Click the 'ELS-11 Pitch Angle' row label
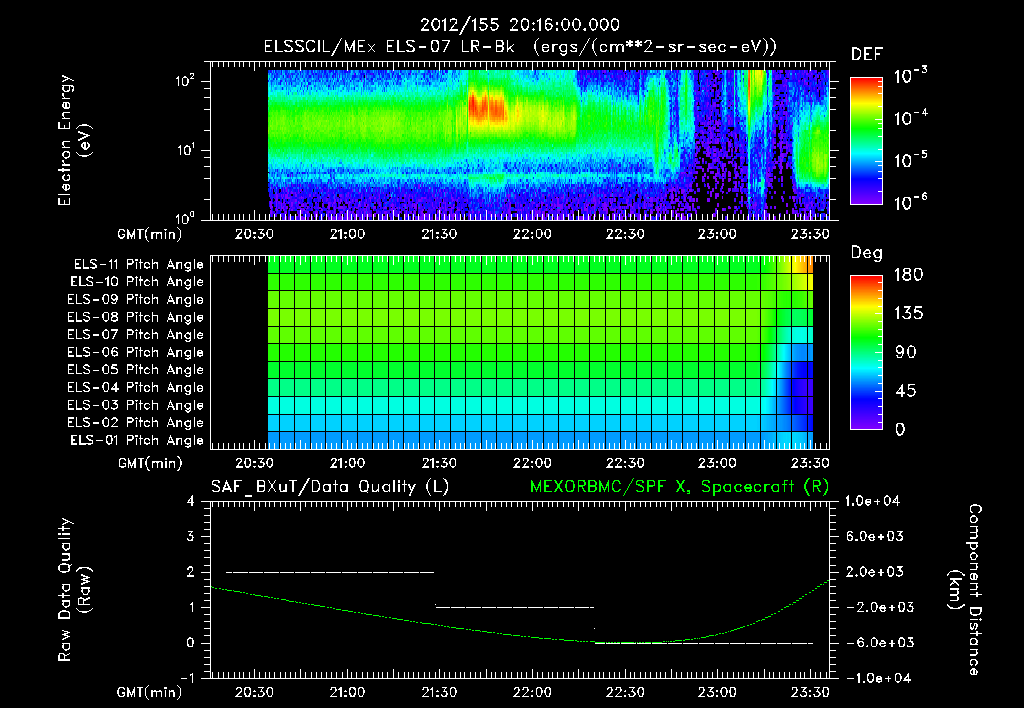Screen dimensions: 1024x708 click(x=138, y=265)
